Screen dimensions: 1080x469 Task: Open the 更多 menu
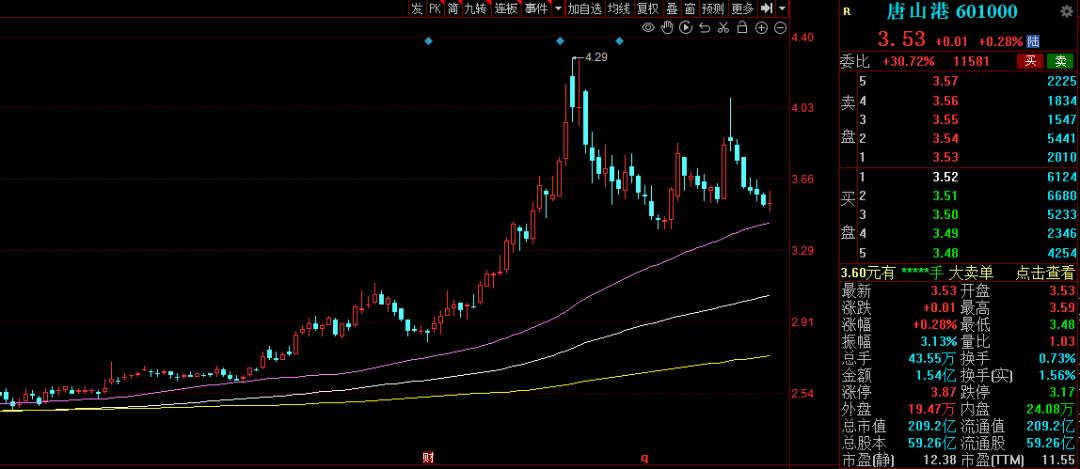[x=742, y=8]
